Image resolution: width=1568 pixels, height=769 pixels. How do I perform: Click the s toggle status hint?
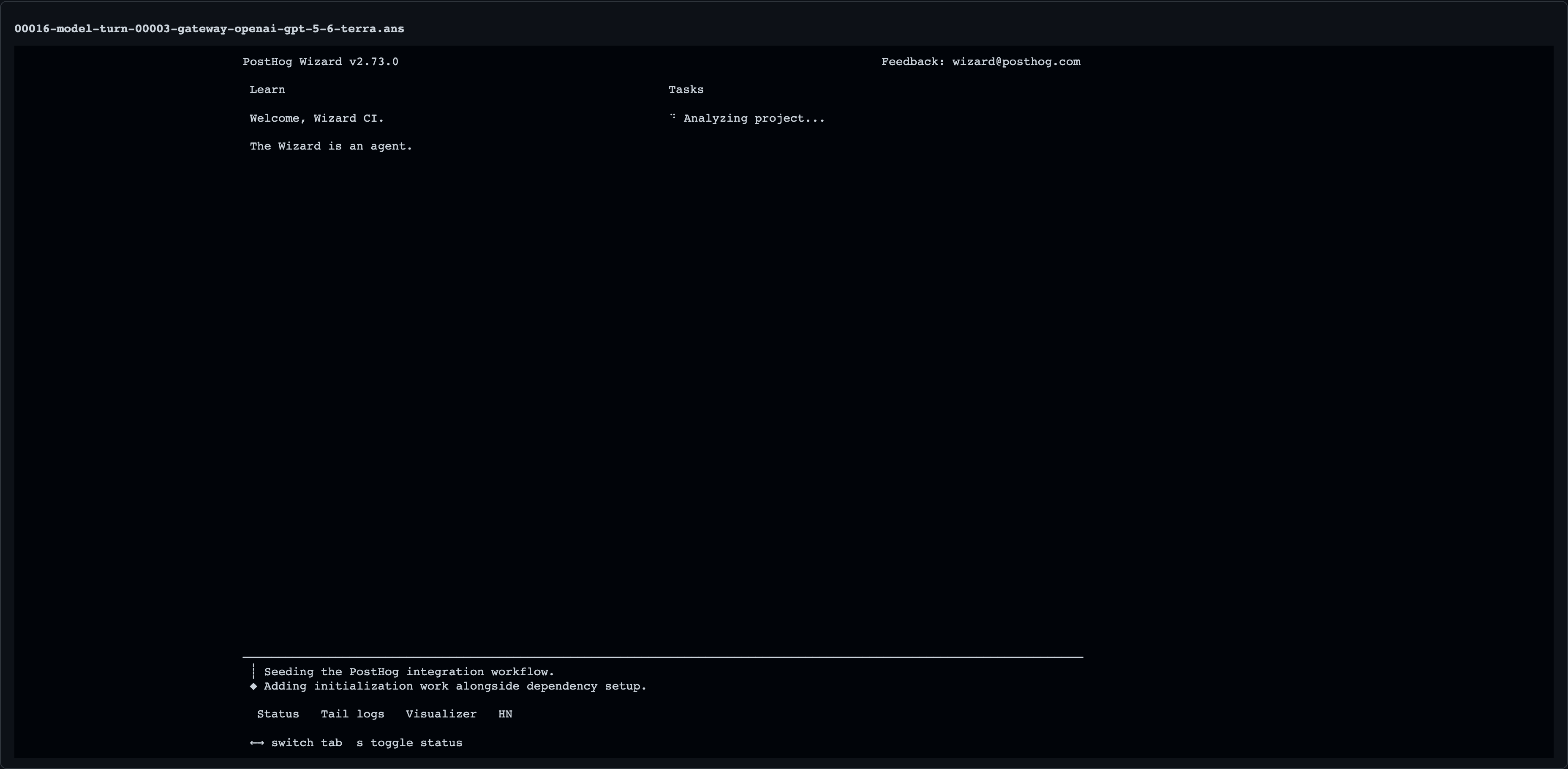[x=409, y=743]
